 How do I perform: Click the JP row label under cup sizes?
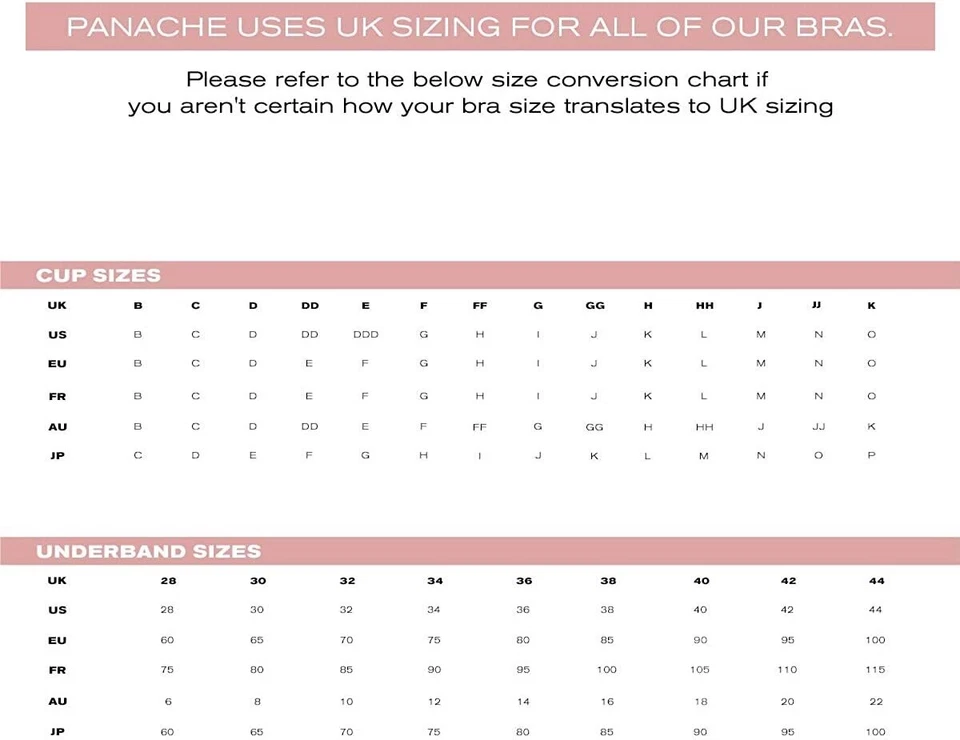point(58,456)
